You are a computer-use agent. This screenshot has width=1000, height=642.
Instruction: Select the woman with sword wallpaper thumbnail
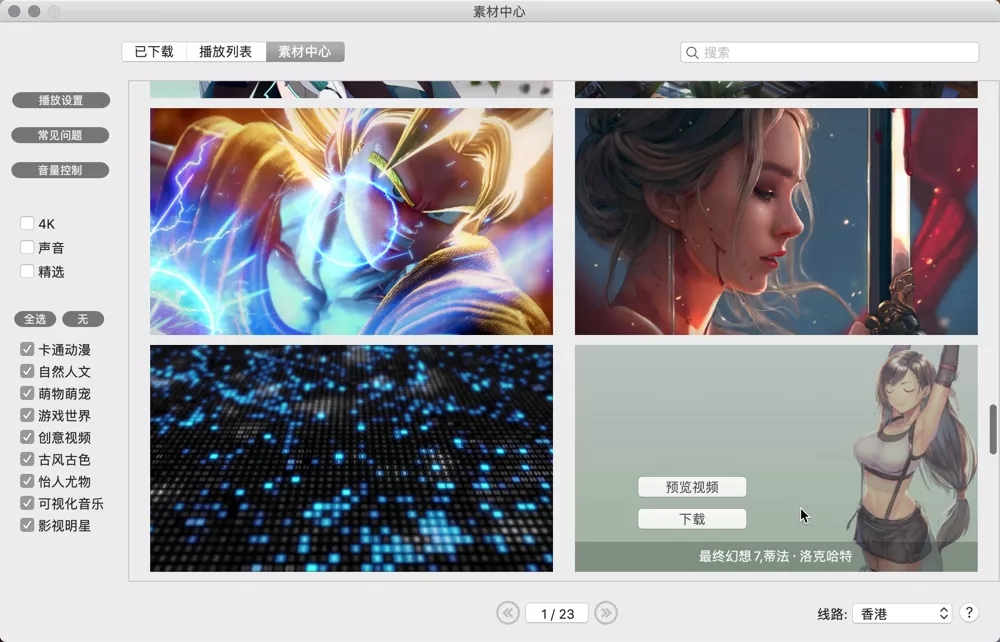[x=776, y=221]
